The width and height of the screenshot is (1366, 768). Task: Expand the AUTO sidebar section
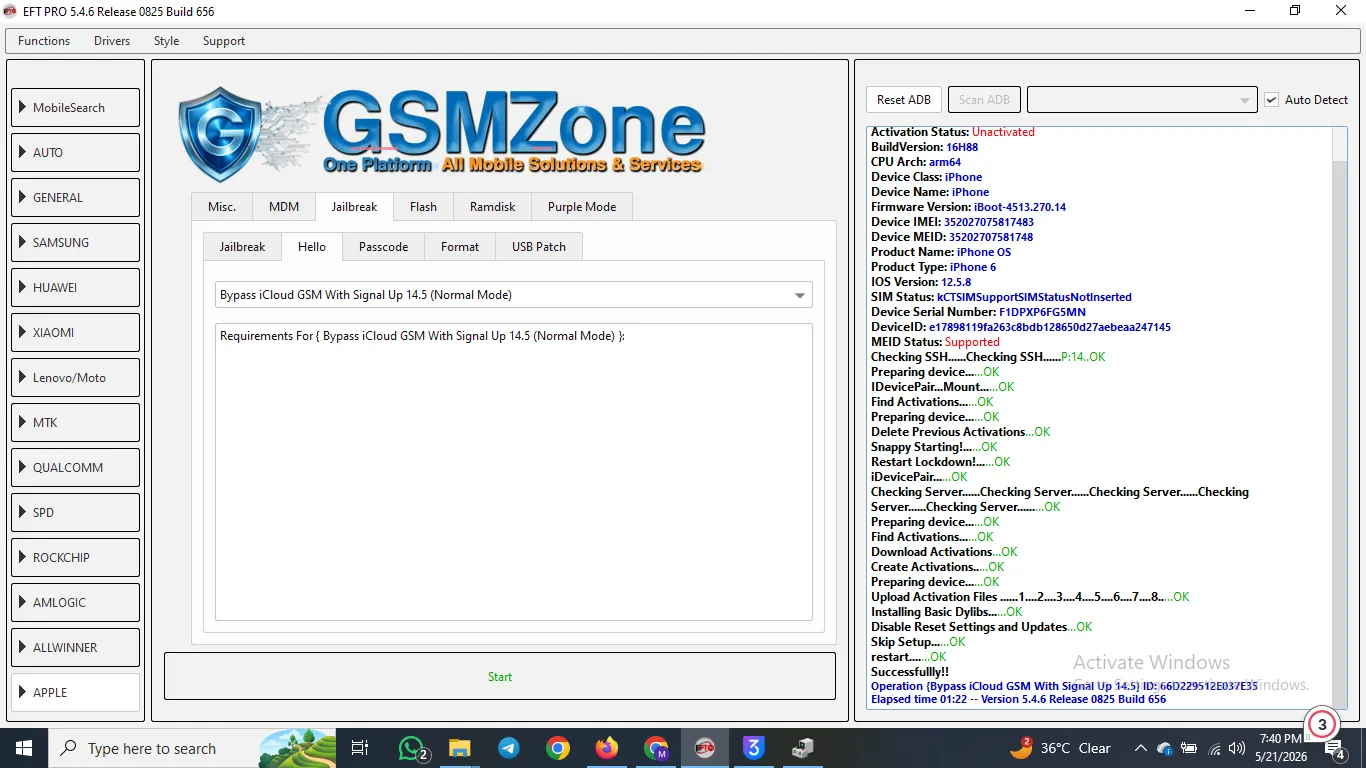tap(76, 153)
